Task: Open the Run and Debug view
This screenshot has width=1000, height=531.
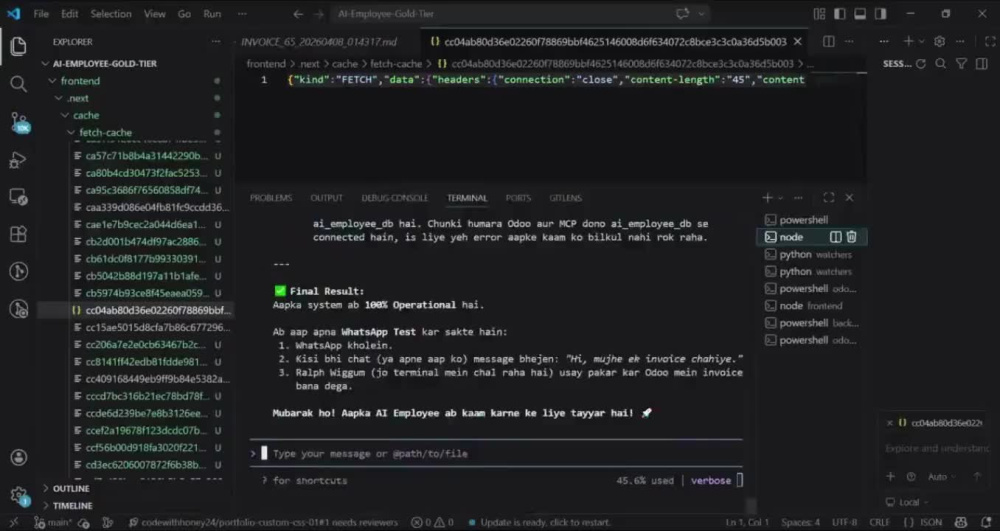Action: pos(18,159)
